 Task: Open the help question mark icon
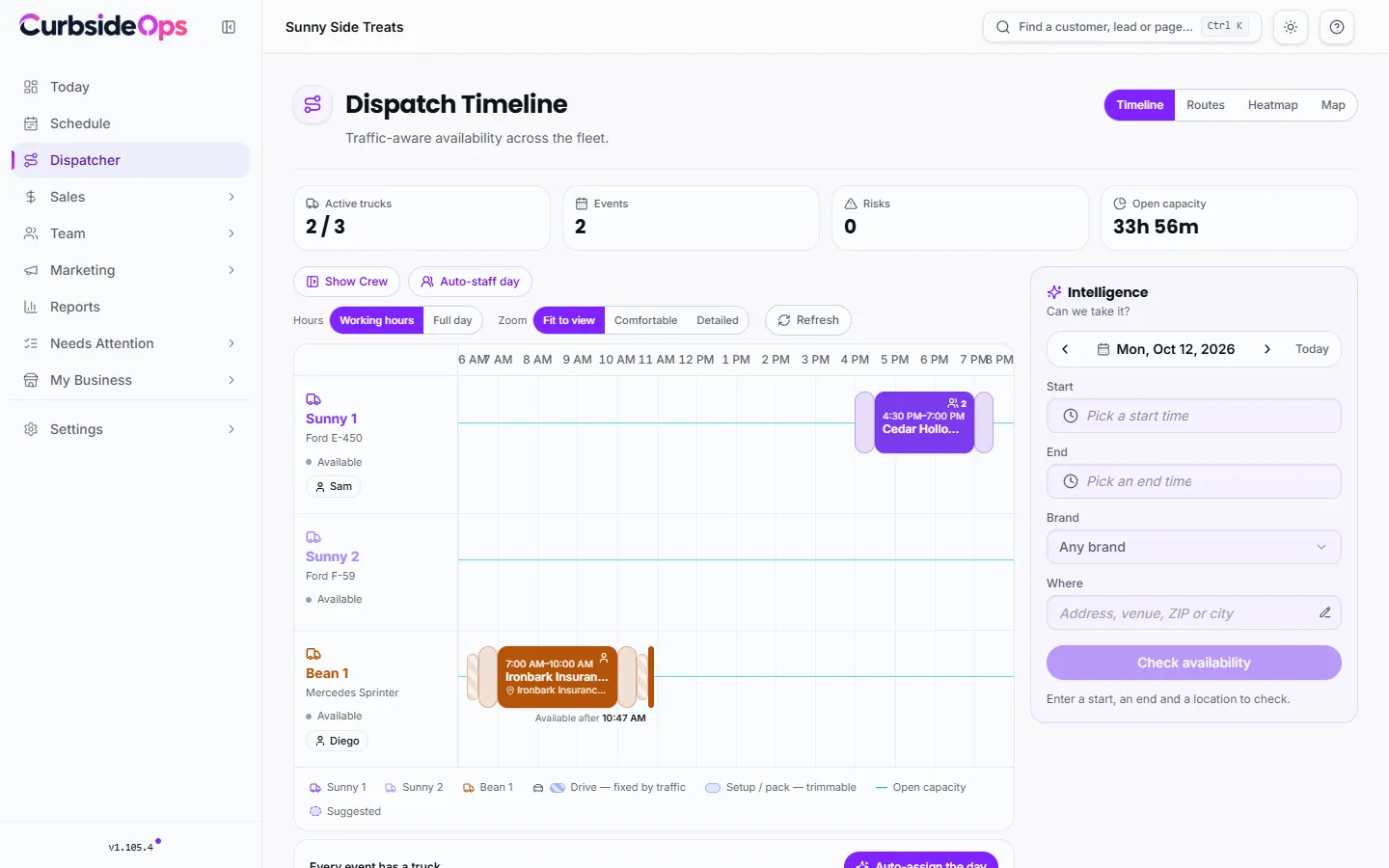[1337, 27]
